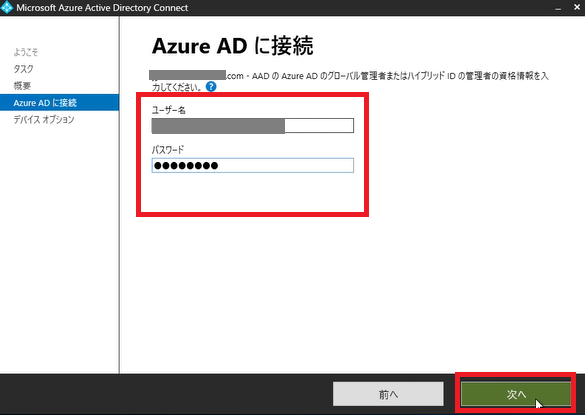Click the Microsoft Azure Active Directory Connect title text
The height and width of the screenshot is (415, 585).
pos(102,8)
